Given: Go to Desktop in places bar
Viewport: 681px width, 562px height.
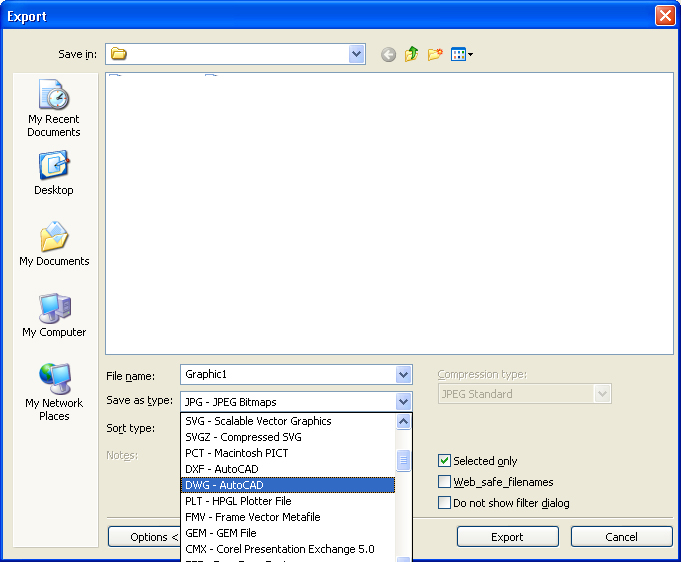Looking at the screenshot, I should click(54, 173).
